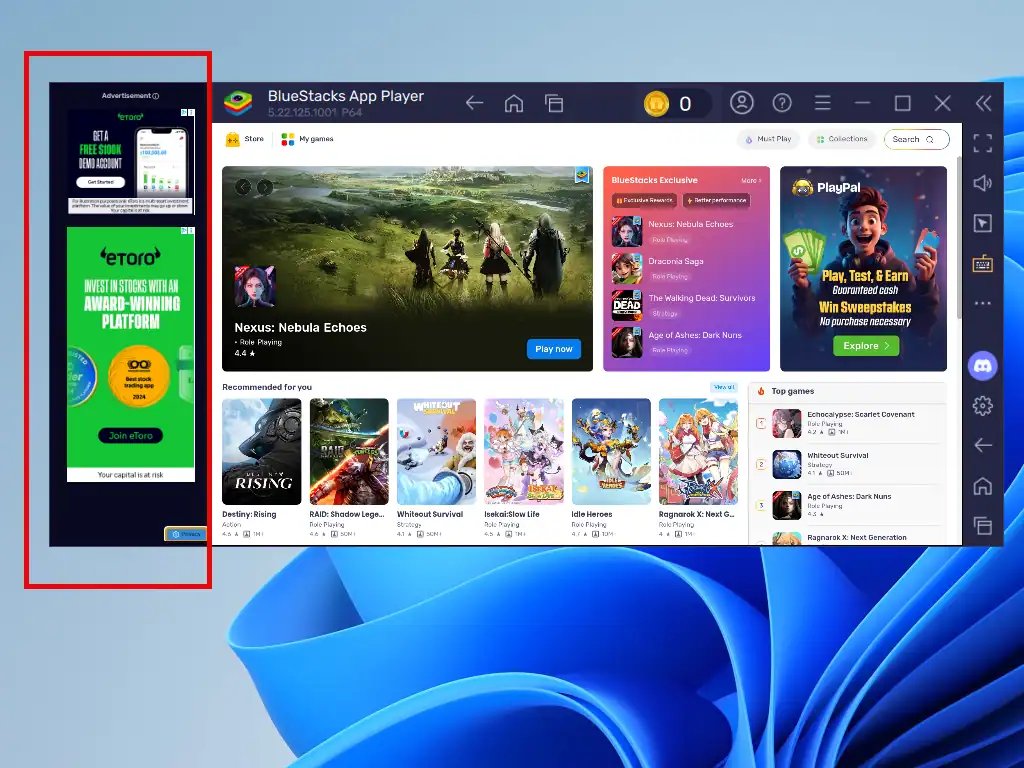Screen dimensions: 1024x768
Task: Expand BlueStacks Exclusive with More link
Action: (x=750, y=181)
